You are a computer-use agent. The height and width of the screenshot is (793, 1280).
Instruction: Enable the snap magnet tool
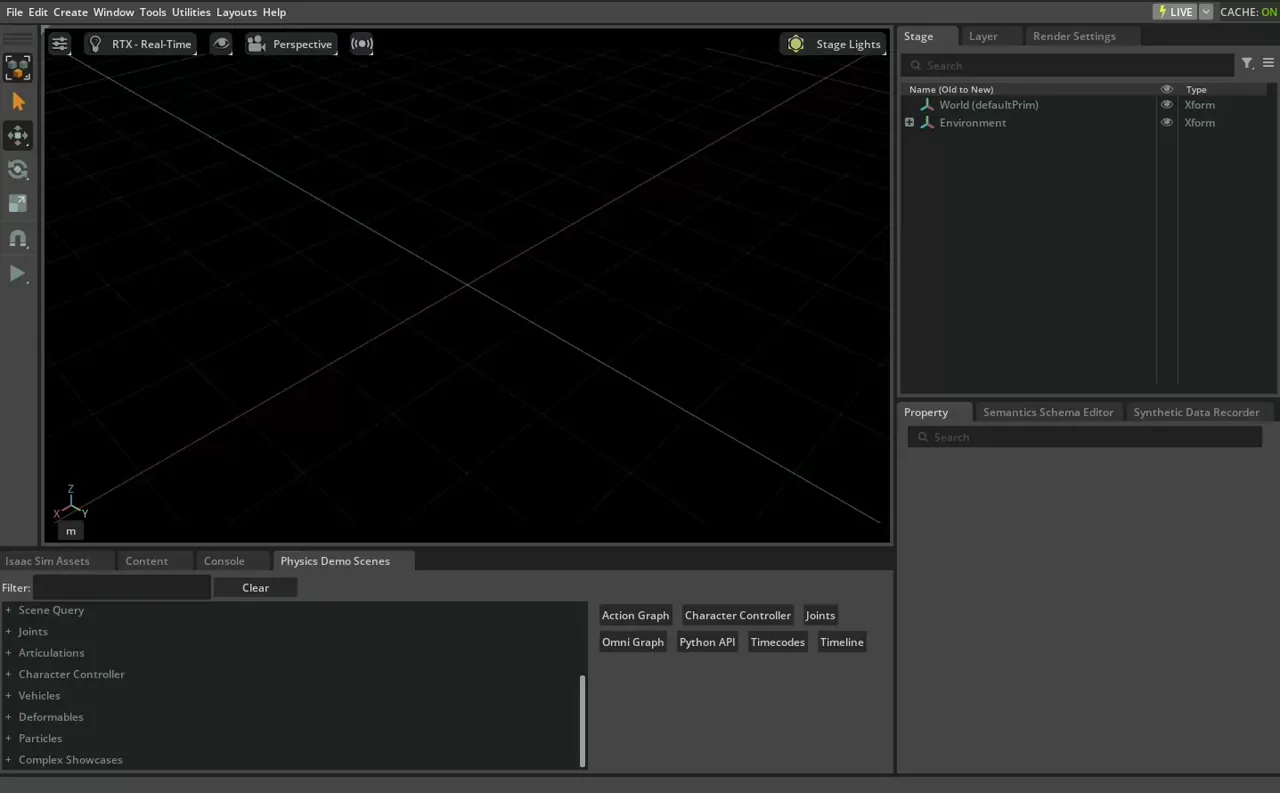[18, 239]
